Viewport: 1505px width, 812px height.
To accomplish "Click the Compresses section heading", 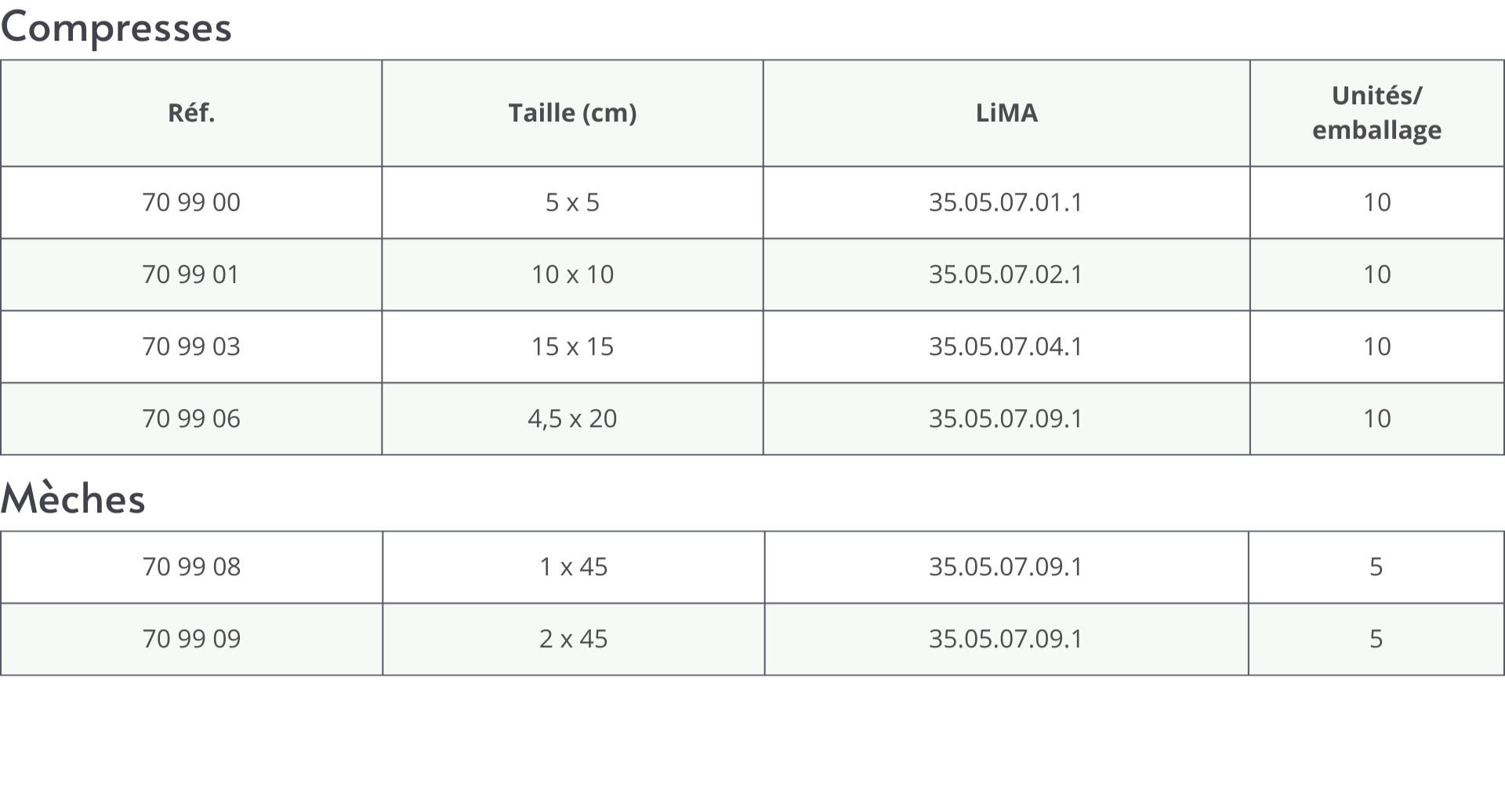I will click(x=116, y=28).
